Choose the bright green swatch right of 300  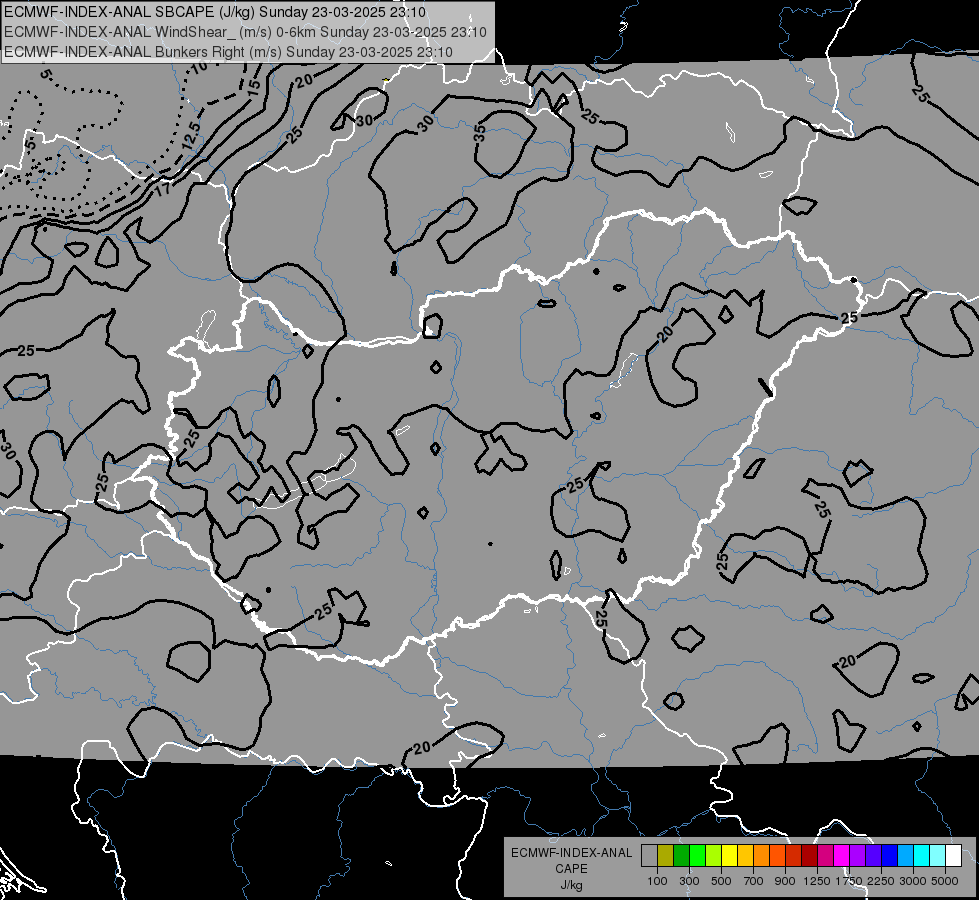click(697, 856)
